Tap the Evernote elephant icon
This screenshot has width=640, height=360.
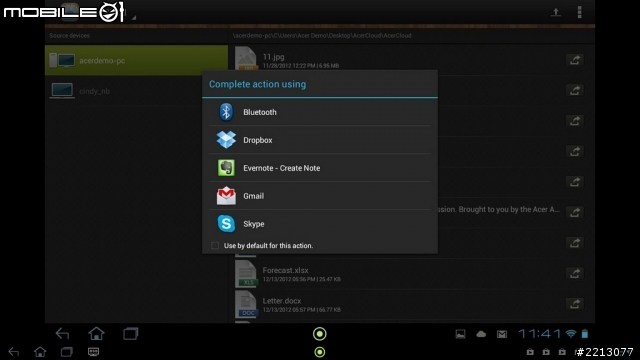tap(226, 168)
